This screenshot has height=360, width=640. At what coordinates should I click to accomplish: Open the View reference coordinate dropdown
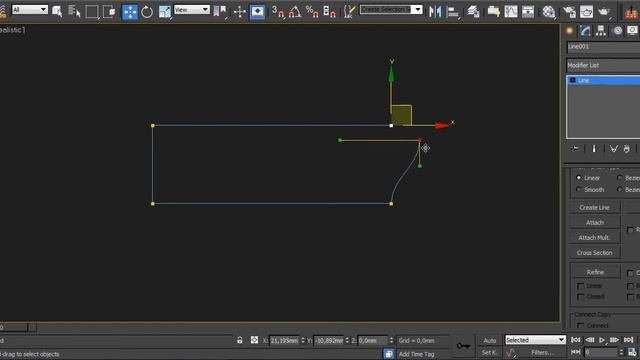192,9
